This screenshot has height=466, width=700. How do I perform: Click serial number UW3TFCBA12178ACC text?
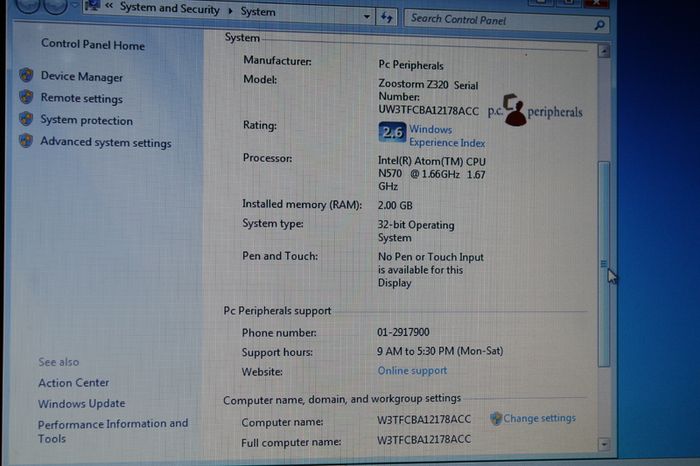[429, 110]
